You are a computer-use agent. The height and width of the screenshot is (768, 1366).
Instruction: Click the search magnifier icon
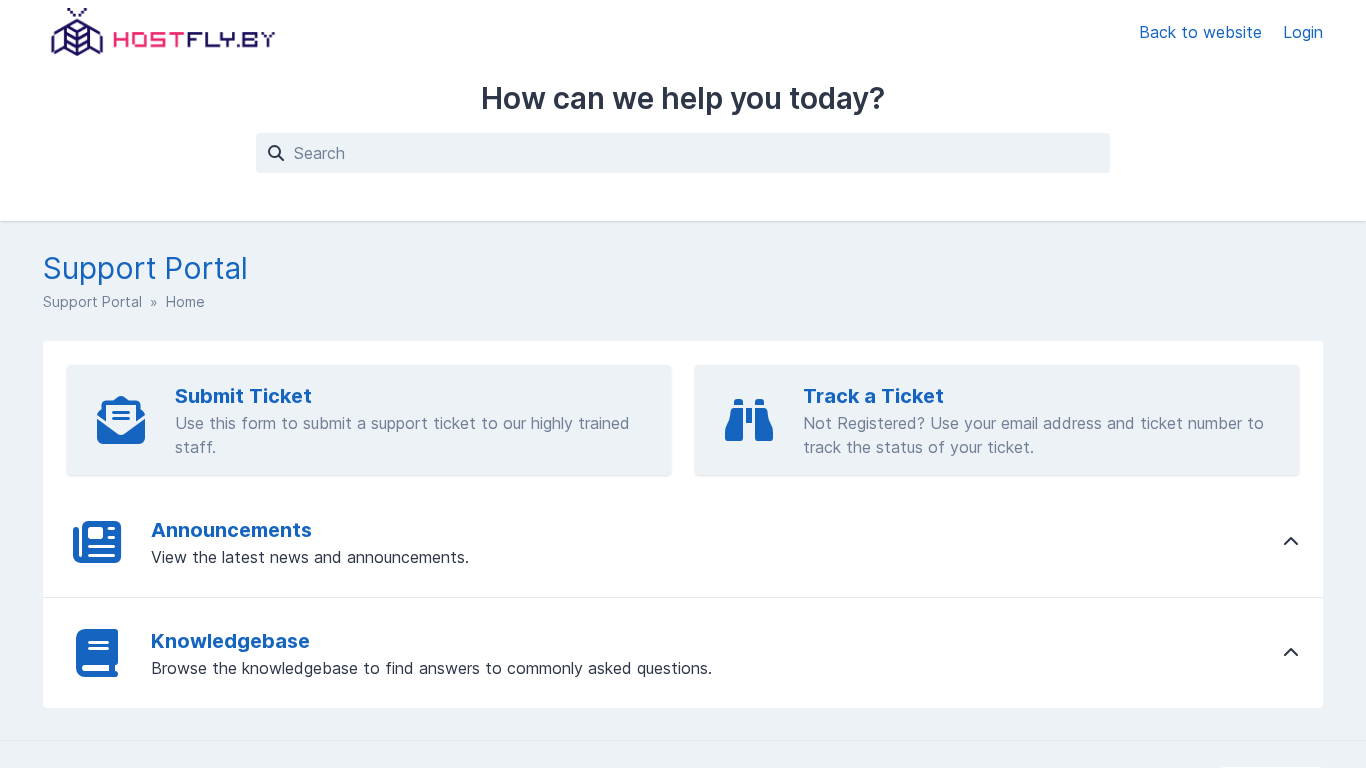point(276,153)
